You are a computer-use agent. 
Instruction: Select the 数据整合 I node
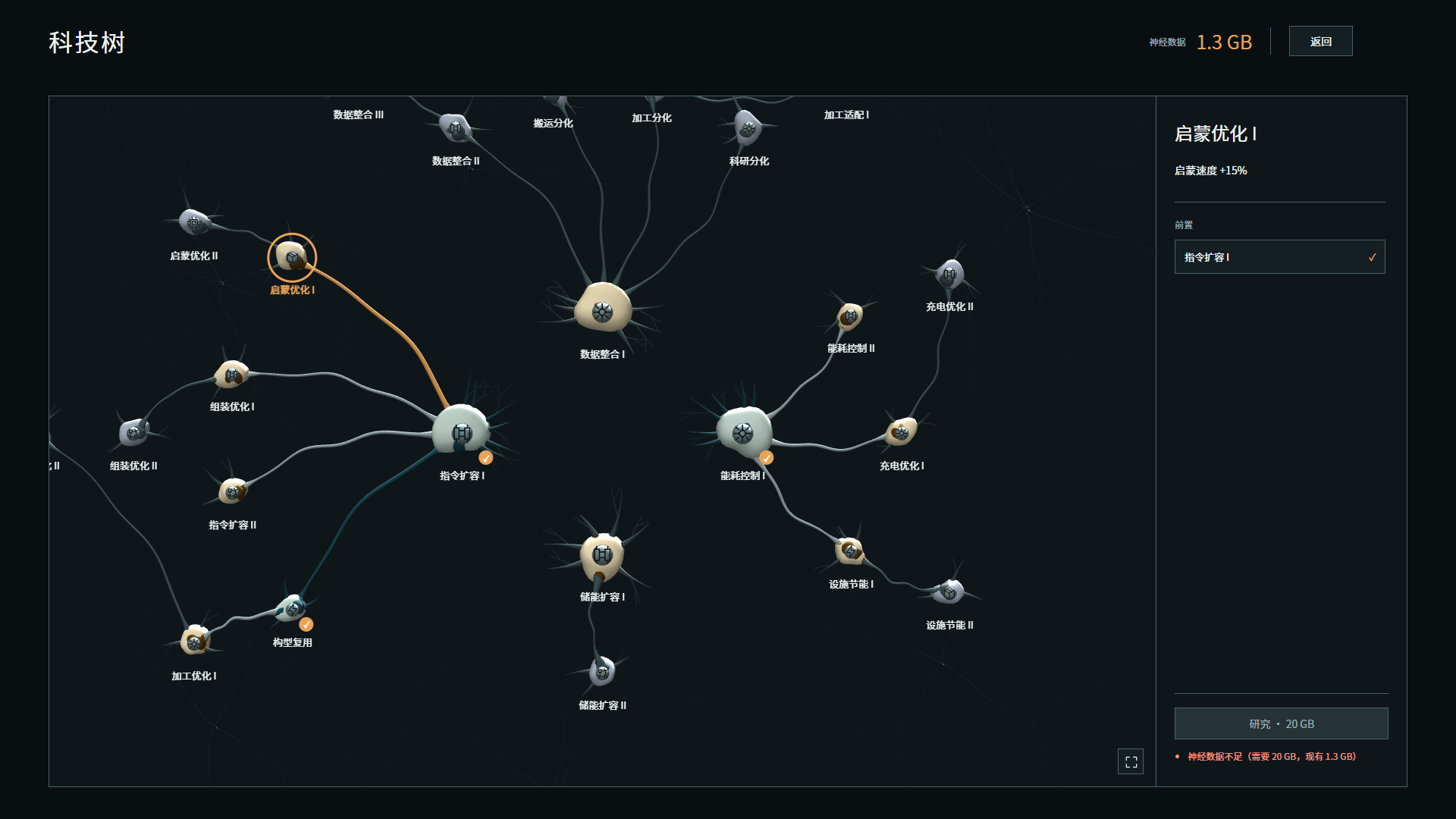pos(603,309)
